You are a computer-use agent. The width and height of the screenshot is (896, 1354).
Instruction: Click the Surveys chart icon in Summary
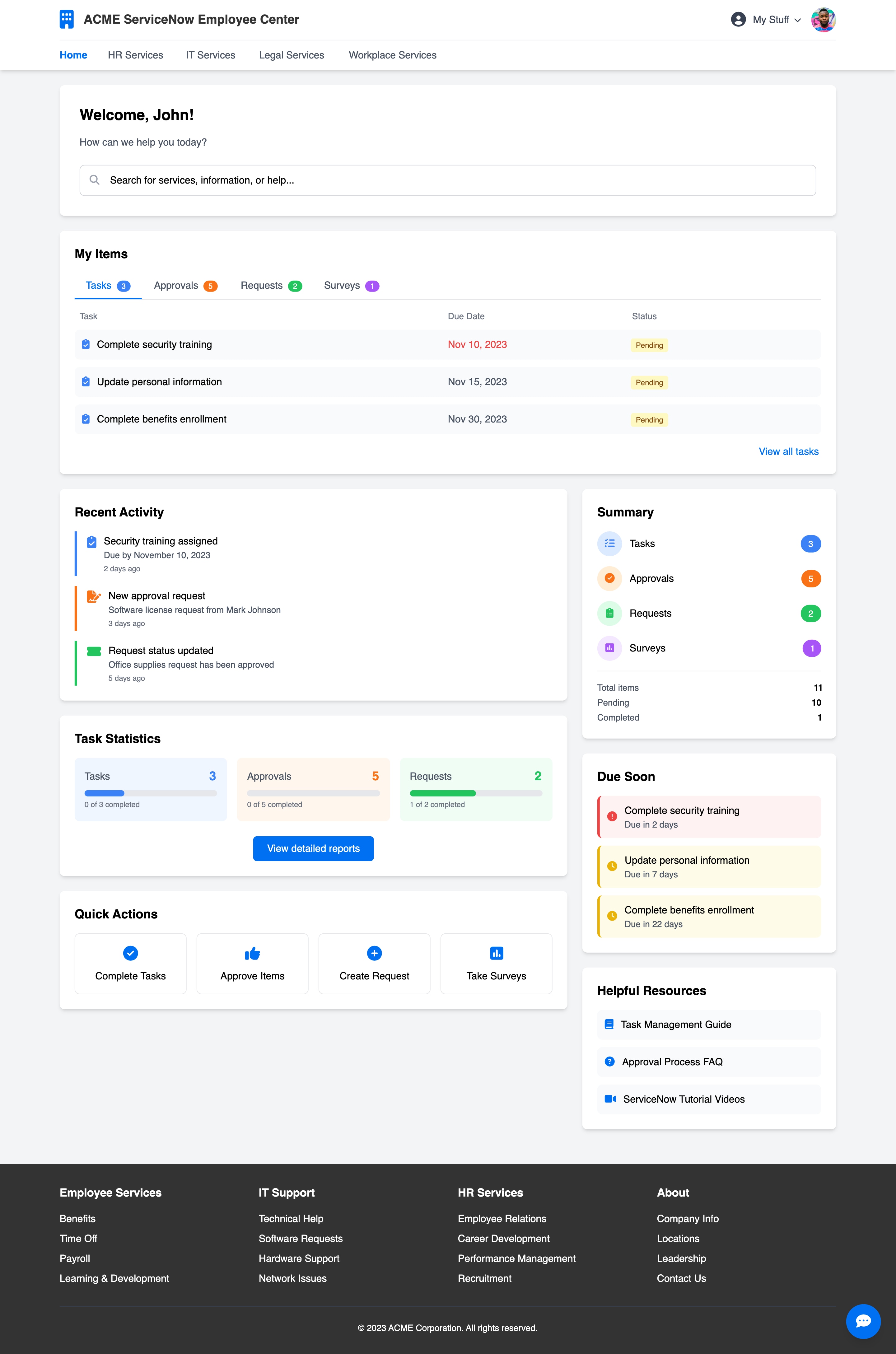pyautogui.click(x=610, y=648)
